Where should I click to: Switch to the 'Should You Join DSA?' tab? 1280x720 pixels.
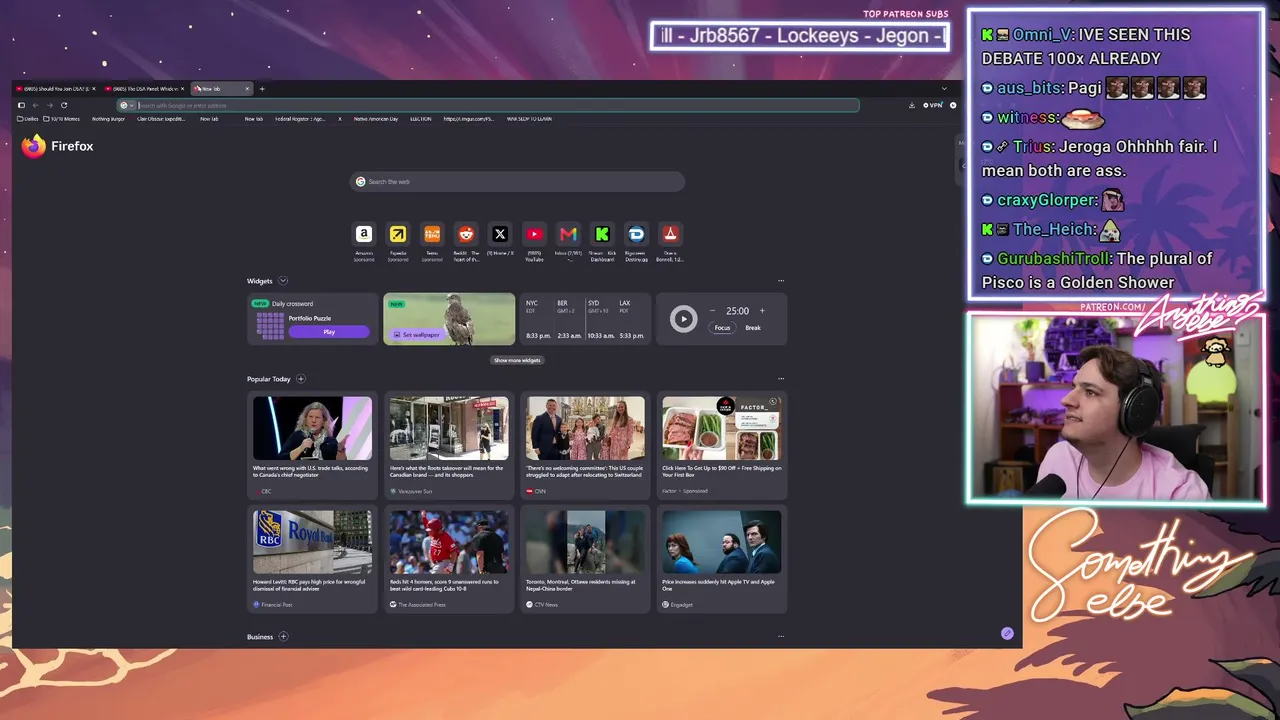point(56,89)
